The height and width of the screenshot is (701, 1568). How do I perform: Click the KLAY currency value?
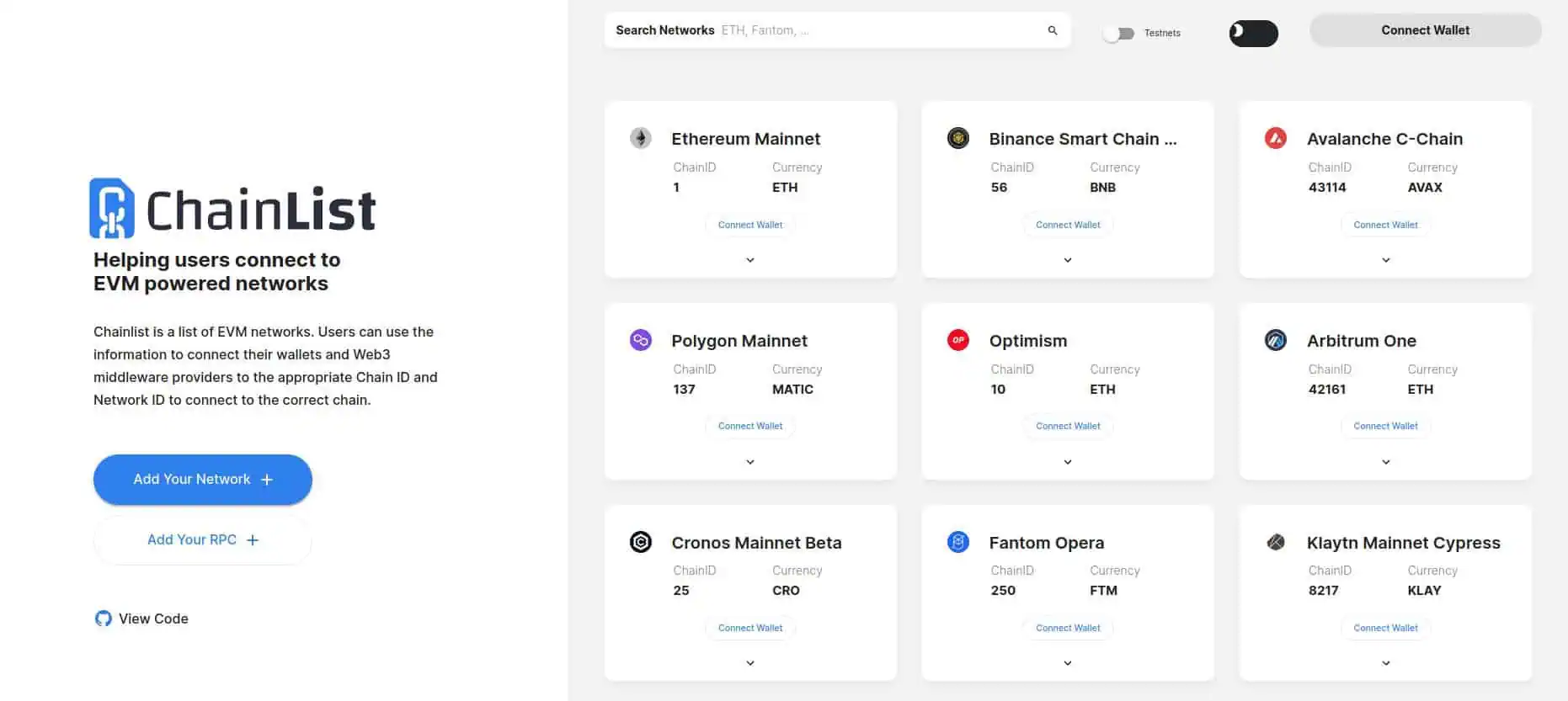[1424, 591]
